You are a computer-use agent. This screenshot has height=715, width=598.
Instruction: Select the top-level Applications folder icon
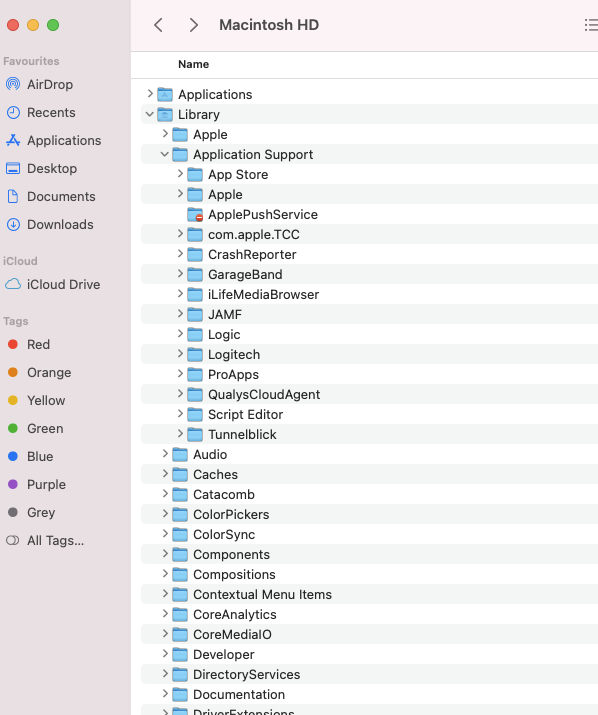pos(165,94)
